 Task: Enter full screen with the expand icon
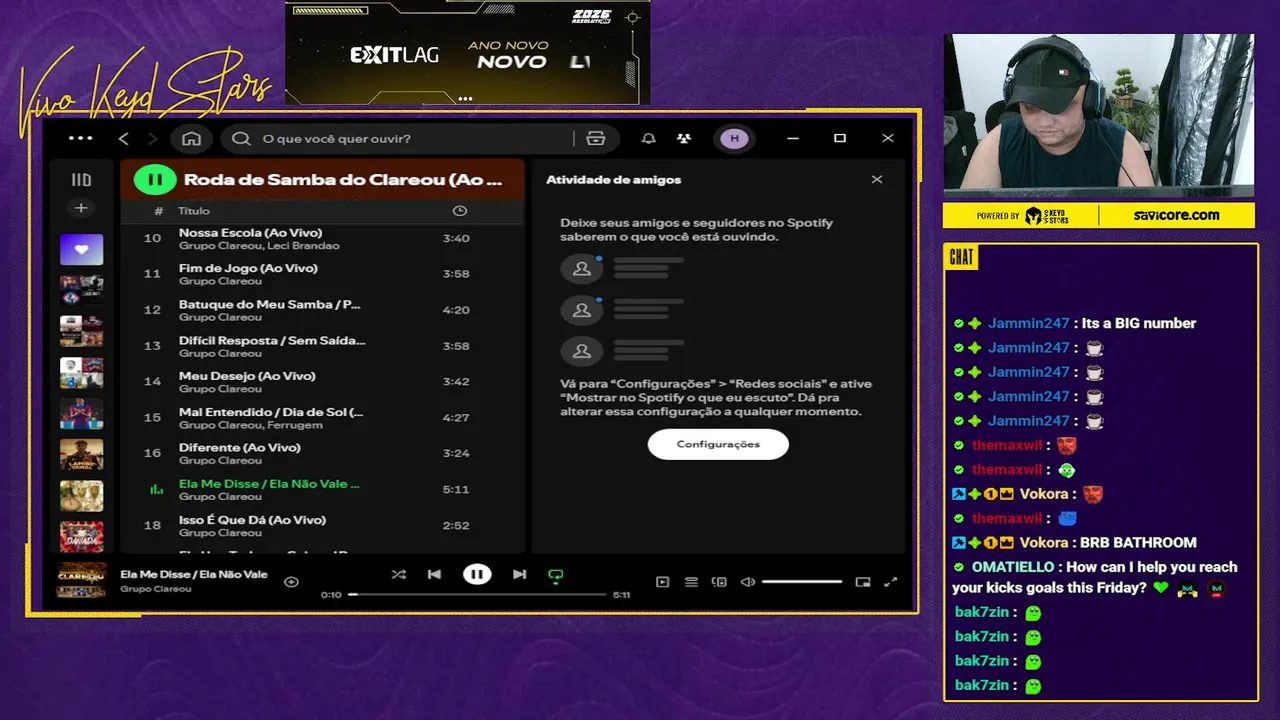[891, 582]
